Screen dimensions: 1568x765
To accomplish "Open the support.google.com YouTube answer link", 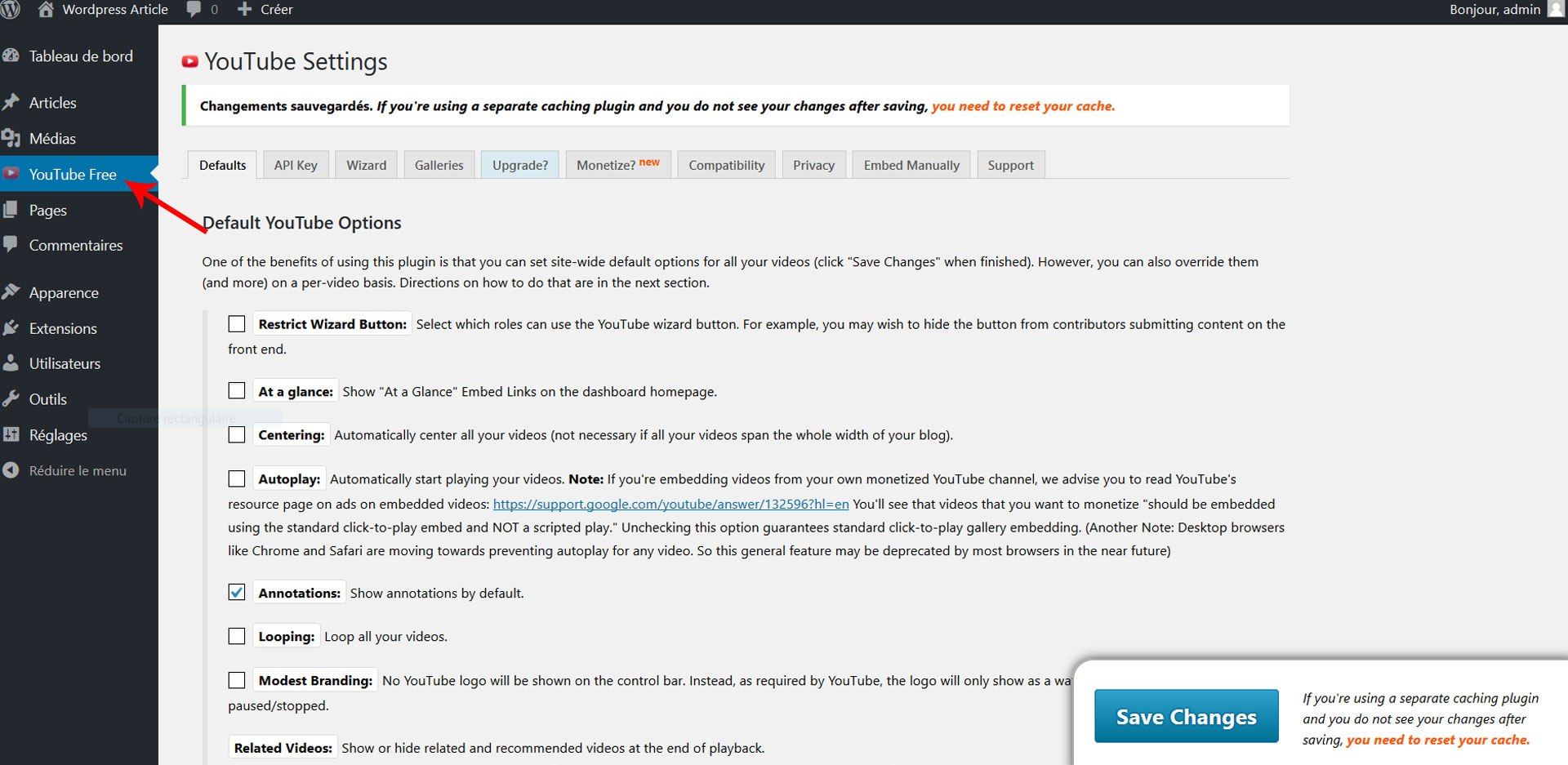I will (670, 504).
